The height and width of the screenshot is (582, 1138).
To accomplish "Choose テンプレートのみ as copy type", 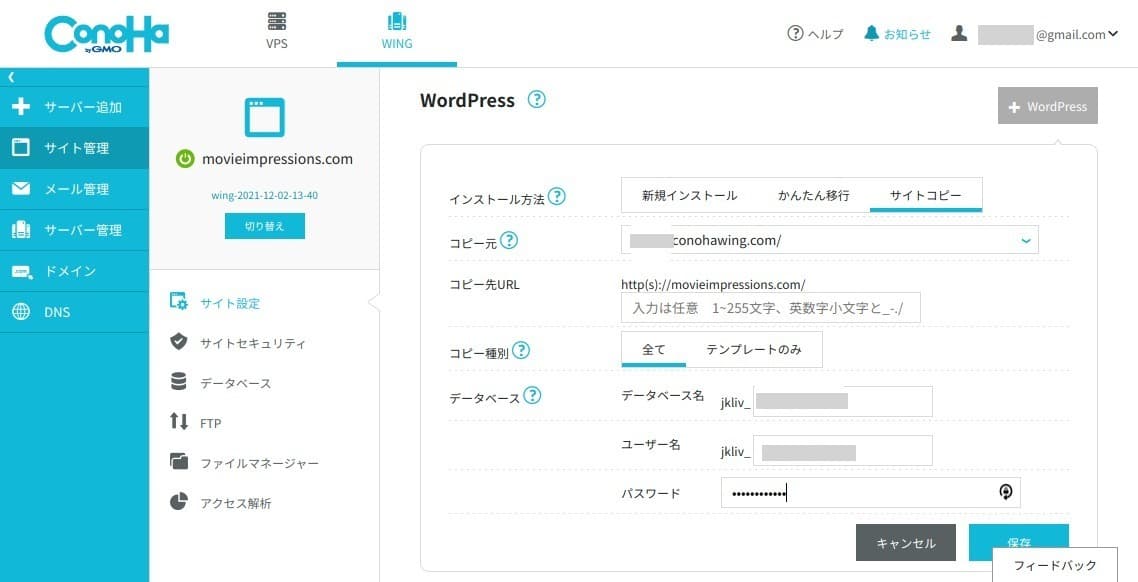I will (754, 350).
